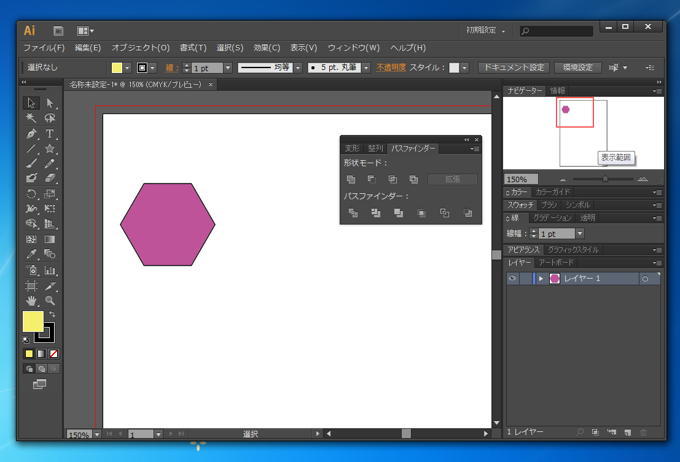Open オブジェクト(O) menu
Viewport: 680px width, 462px height.
point(141,48)
